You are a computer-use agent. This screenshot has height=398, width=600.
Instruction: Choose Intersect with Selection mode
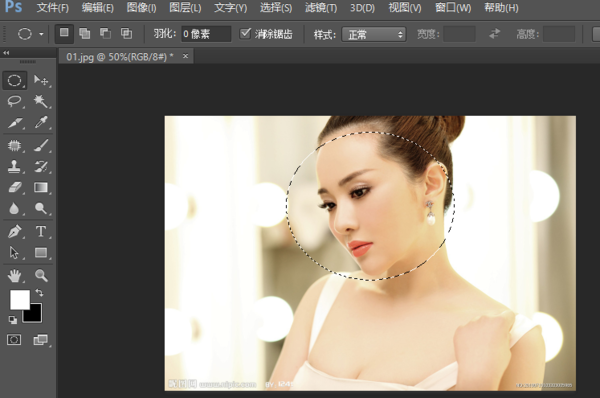126,34
